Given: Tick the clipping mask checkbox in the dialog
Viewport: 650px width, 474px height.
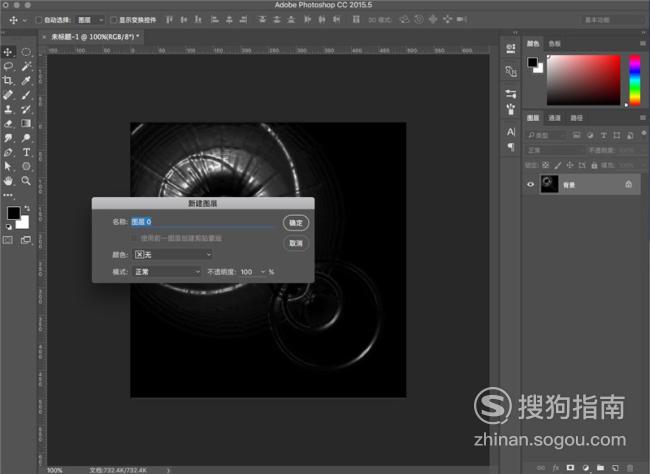Looking at the screenshot, I should click(x=133, y=238).
